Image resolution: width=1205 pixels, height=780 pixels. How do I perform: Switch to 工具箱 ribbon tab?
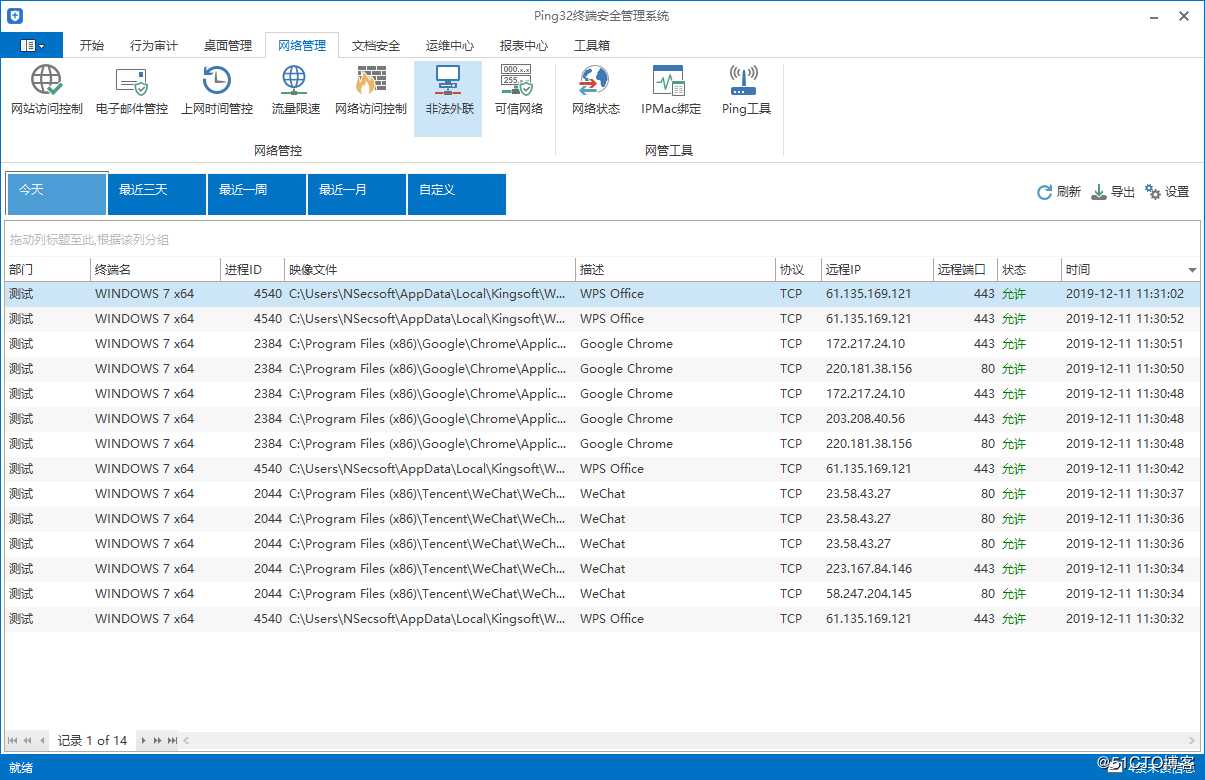[x=592, y=45]
